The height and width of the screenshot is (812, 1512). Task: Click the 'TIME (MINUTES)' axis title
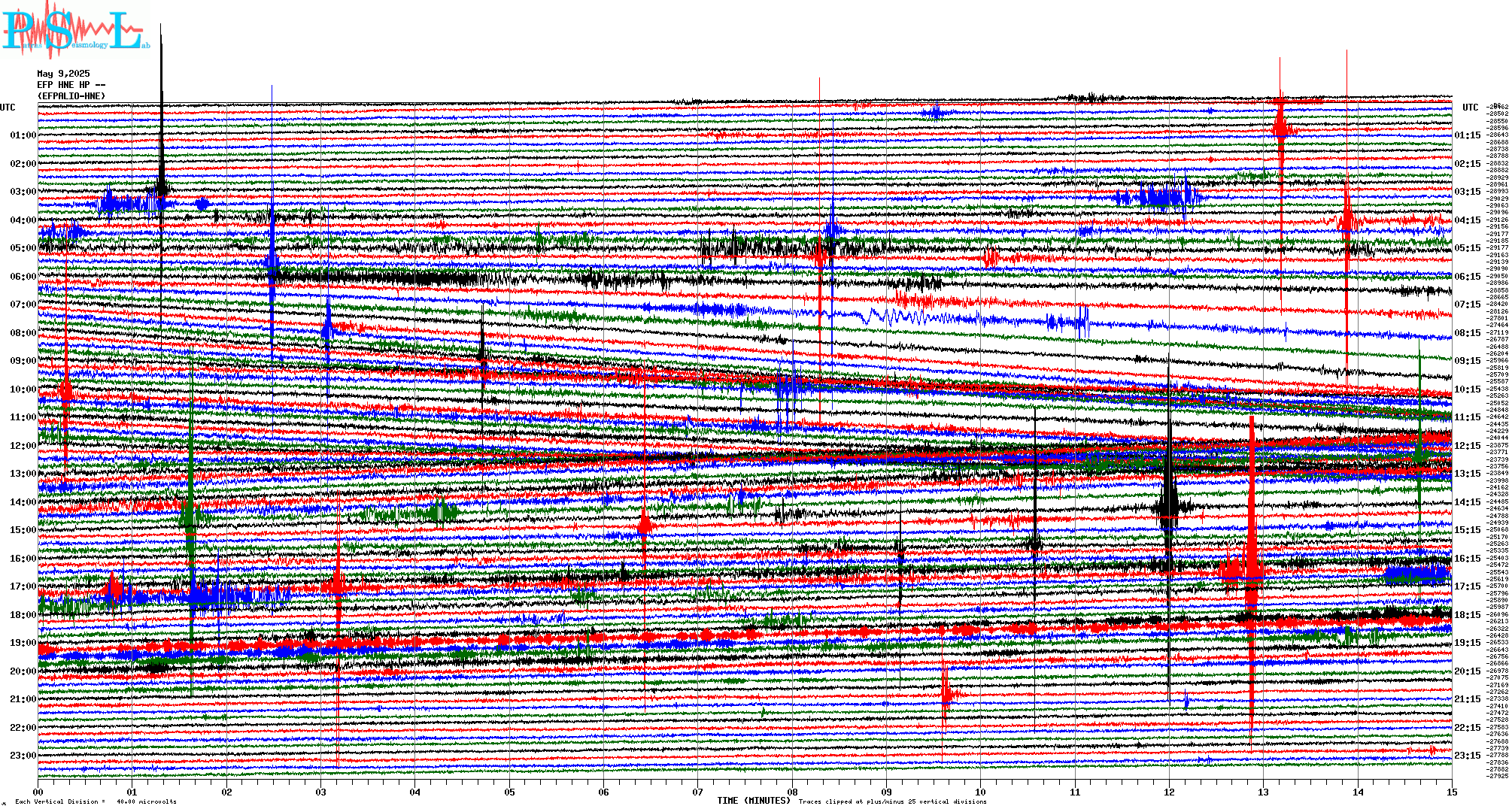click(x=754, y=801)
